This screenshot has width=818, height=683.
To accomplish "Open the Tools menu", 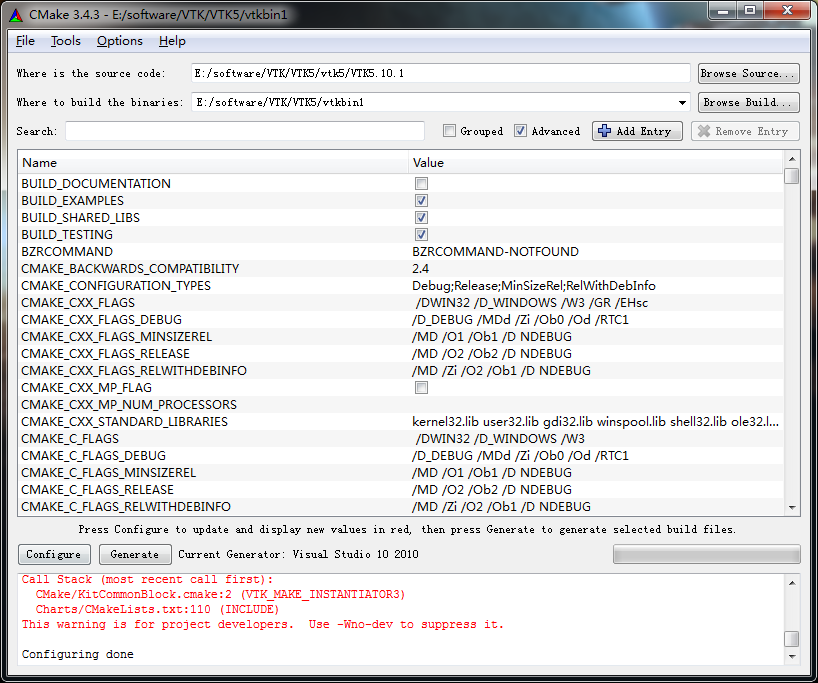I will [66, 41].
